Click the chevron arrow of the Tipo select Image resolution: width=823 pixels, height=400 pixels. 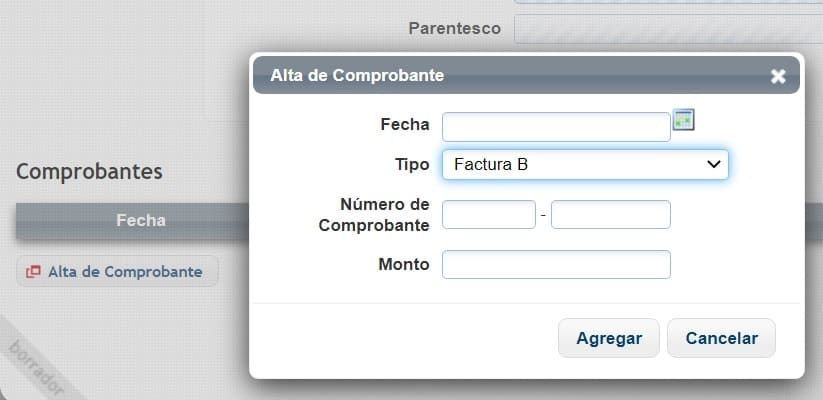[714, 164]
